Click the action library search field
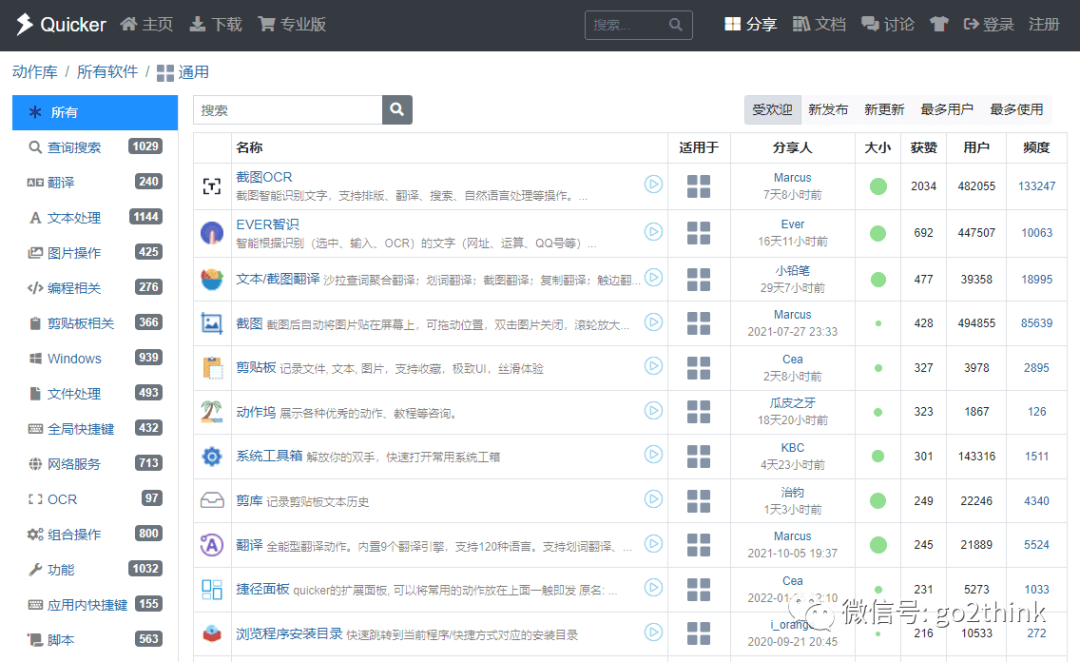This screenshot has height=662, width=1080. coord(288,110)
